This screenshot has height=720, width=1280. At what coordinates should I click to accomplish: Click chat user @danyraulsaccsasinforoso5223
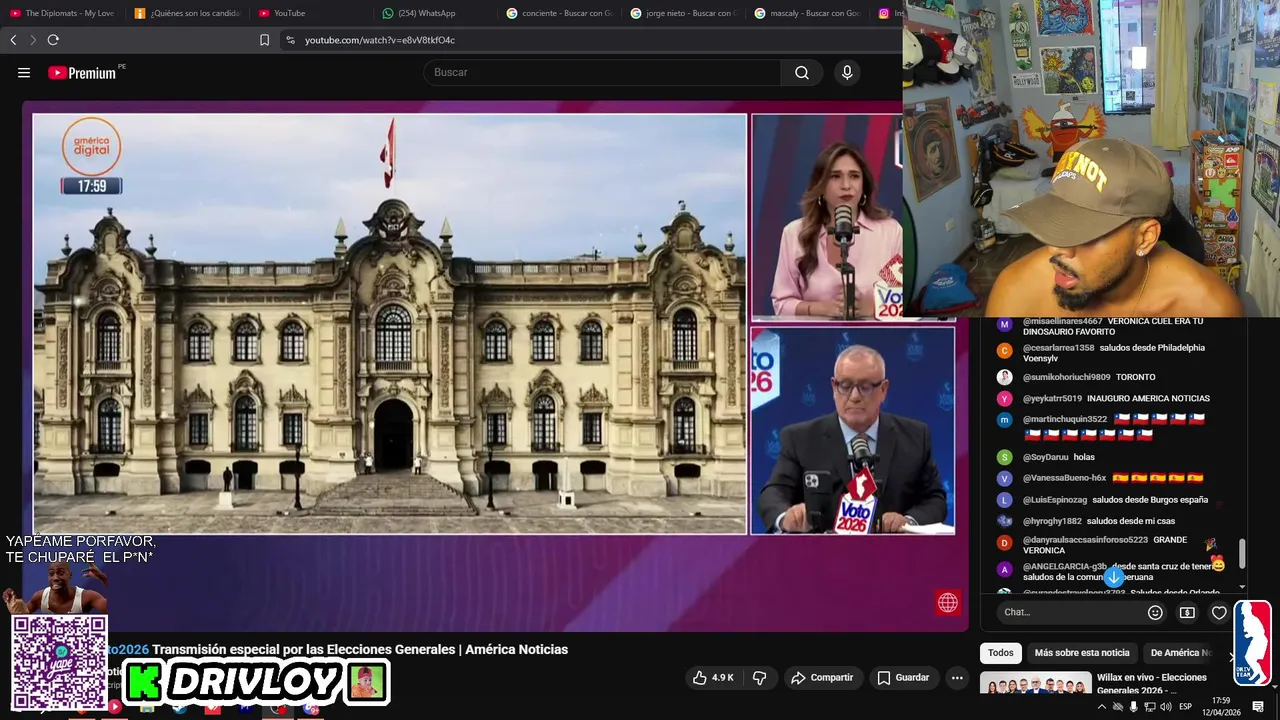click(x=1085, y=540)
